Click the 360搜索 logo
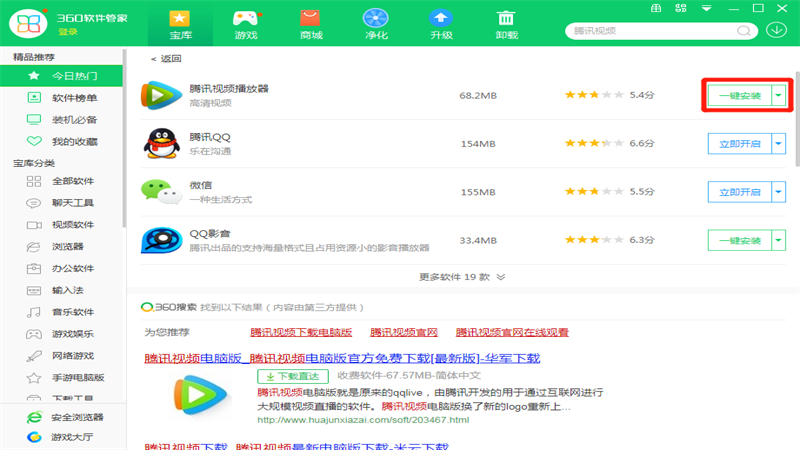 click(168, 307)
